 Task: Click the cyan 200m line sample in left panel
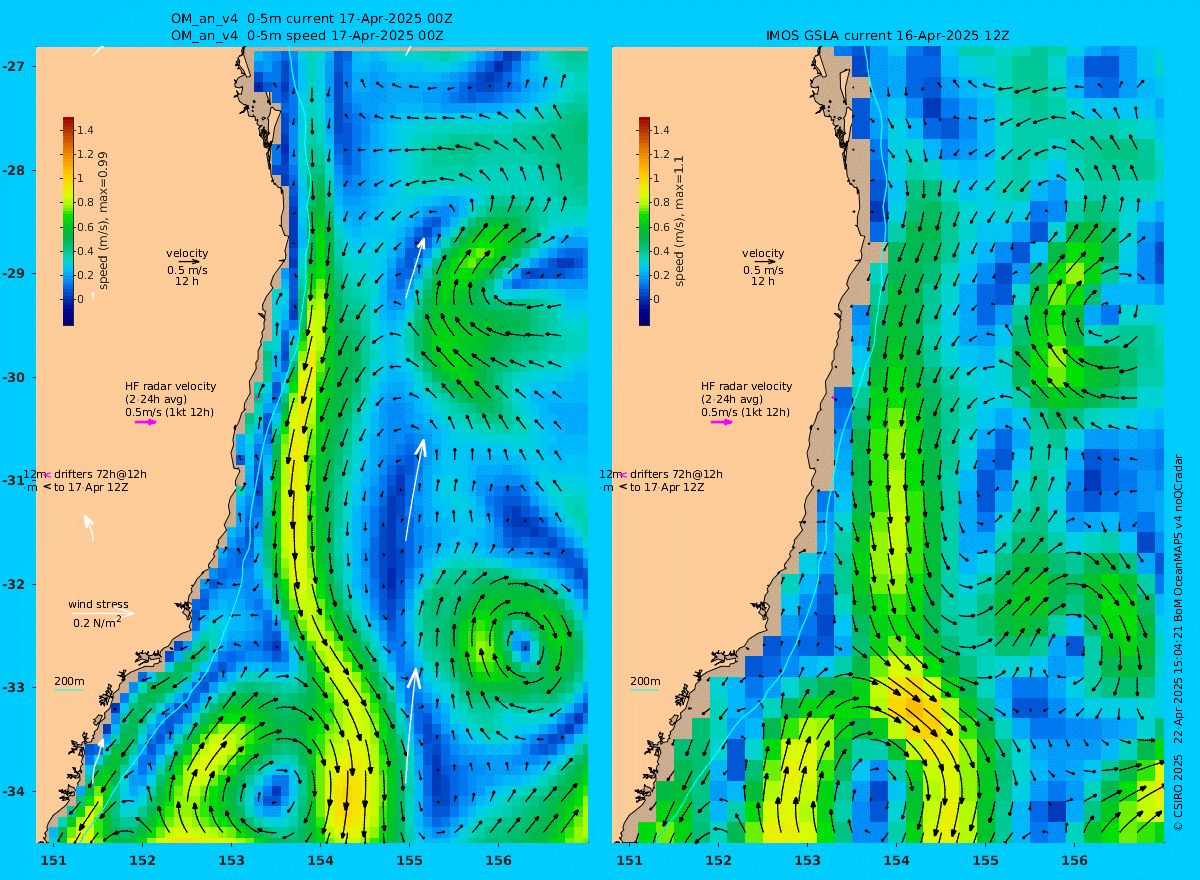(68, 690)
